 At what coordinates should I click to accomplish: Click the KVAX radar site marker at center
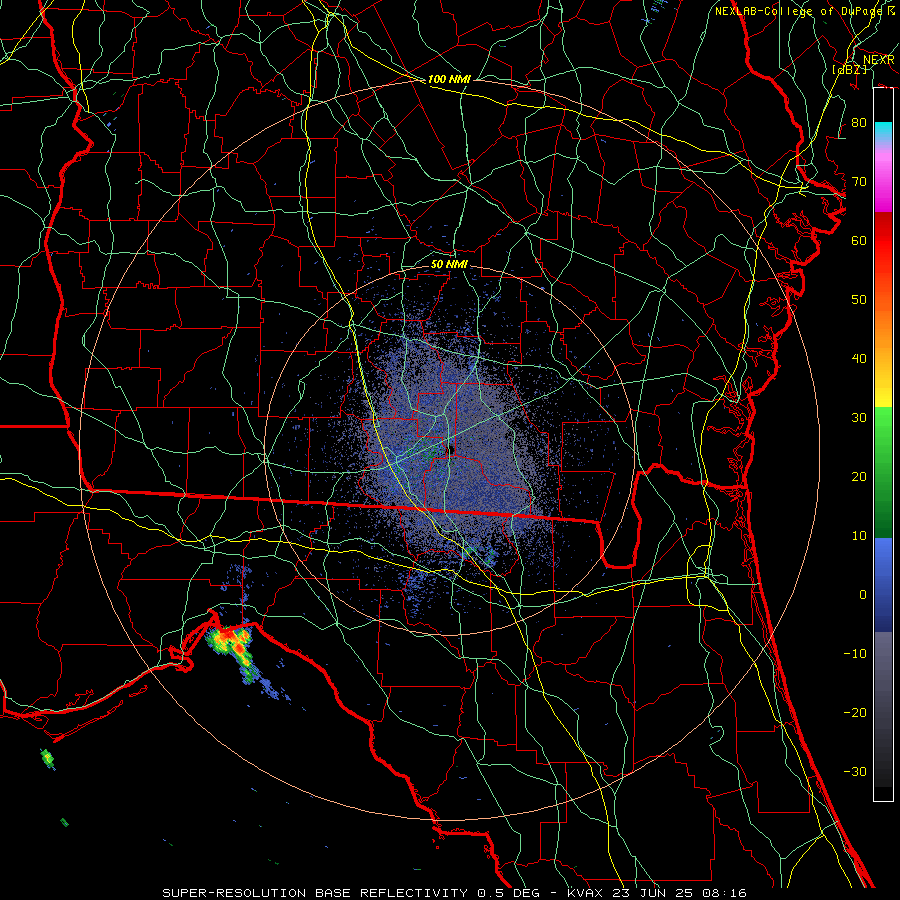pyautogui.click(x=451, y=450)
